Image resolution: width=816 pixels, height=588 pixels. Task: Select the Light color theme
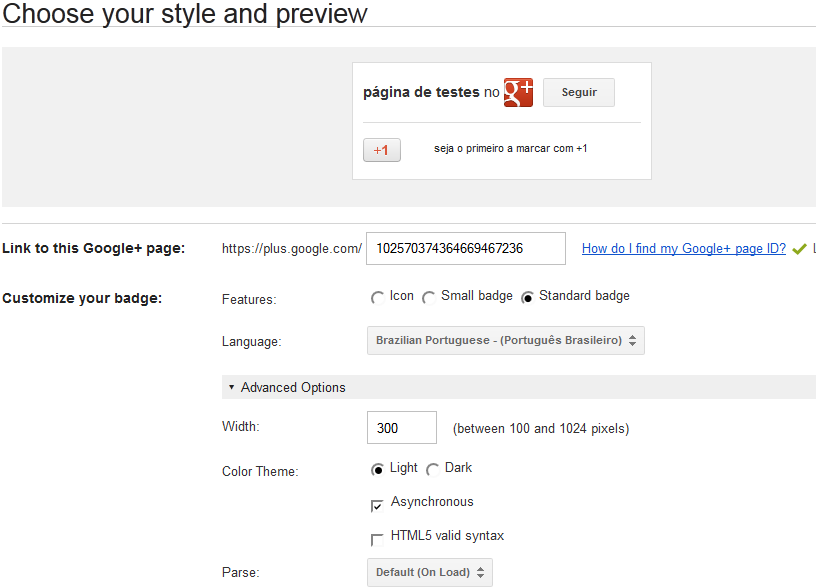(x=377, y=469)
